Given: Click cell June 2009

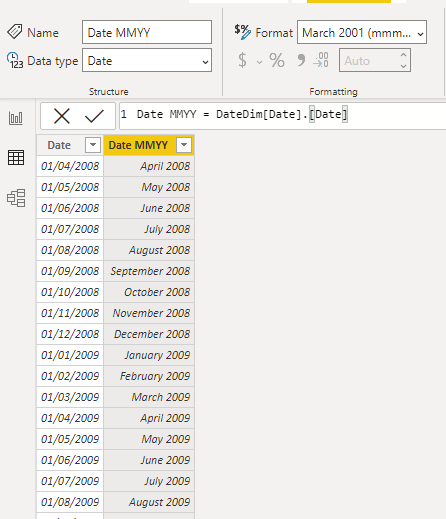Looking at the screenshot, I should click(149, 460).
